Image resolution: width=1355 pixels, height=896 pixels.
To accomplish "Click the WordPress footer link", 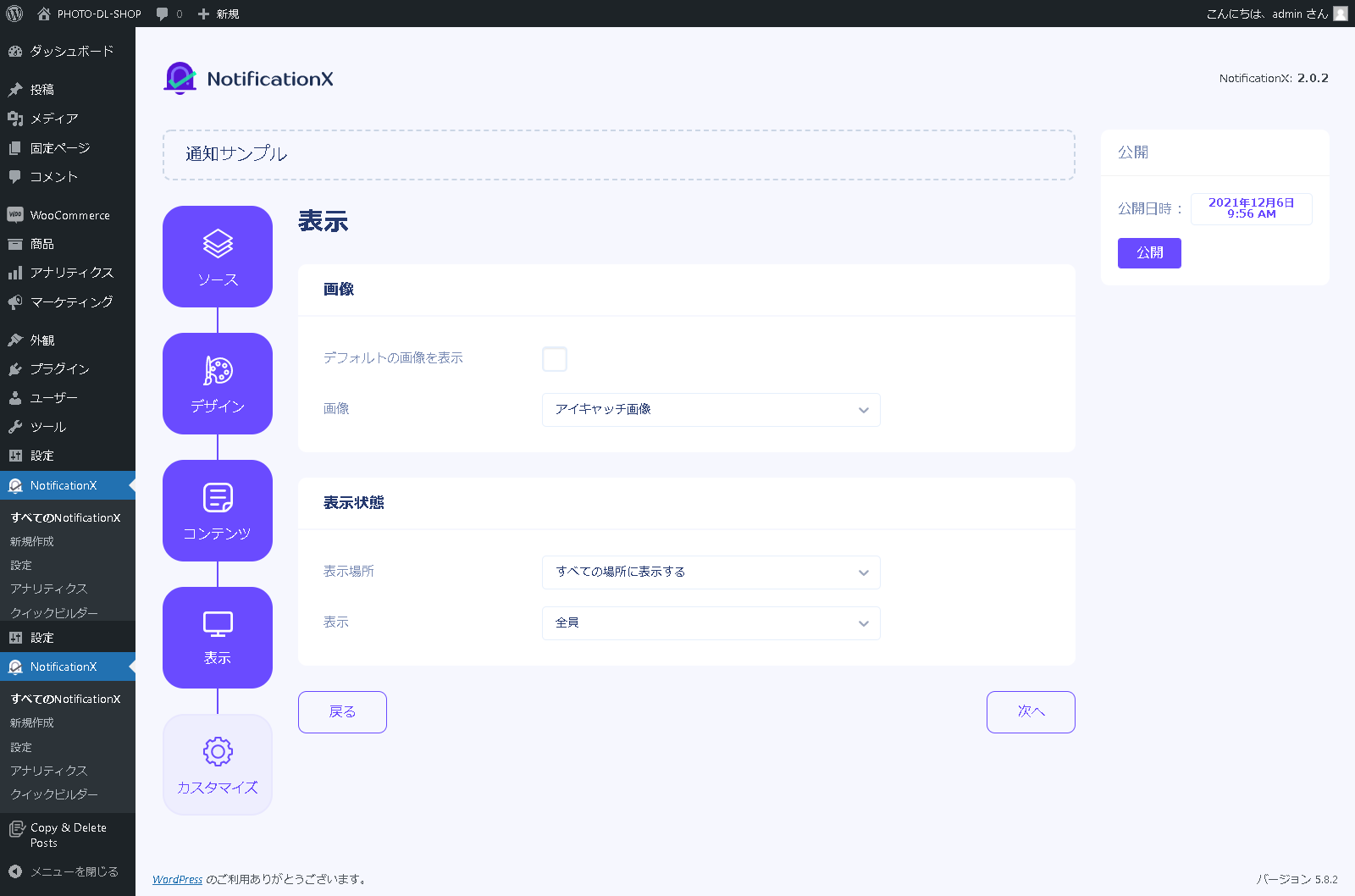I will (178, 879).
